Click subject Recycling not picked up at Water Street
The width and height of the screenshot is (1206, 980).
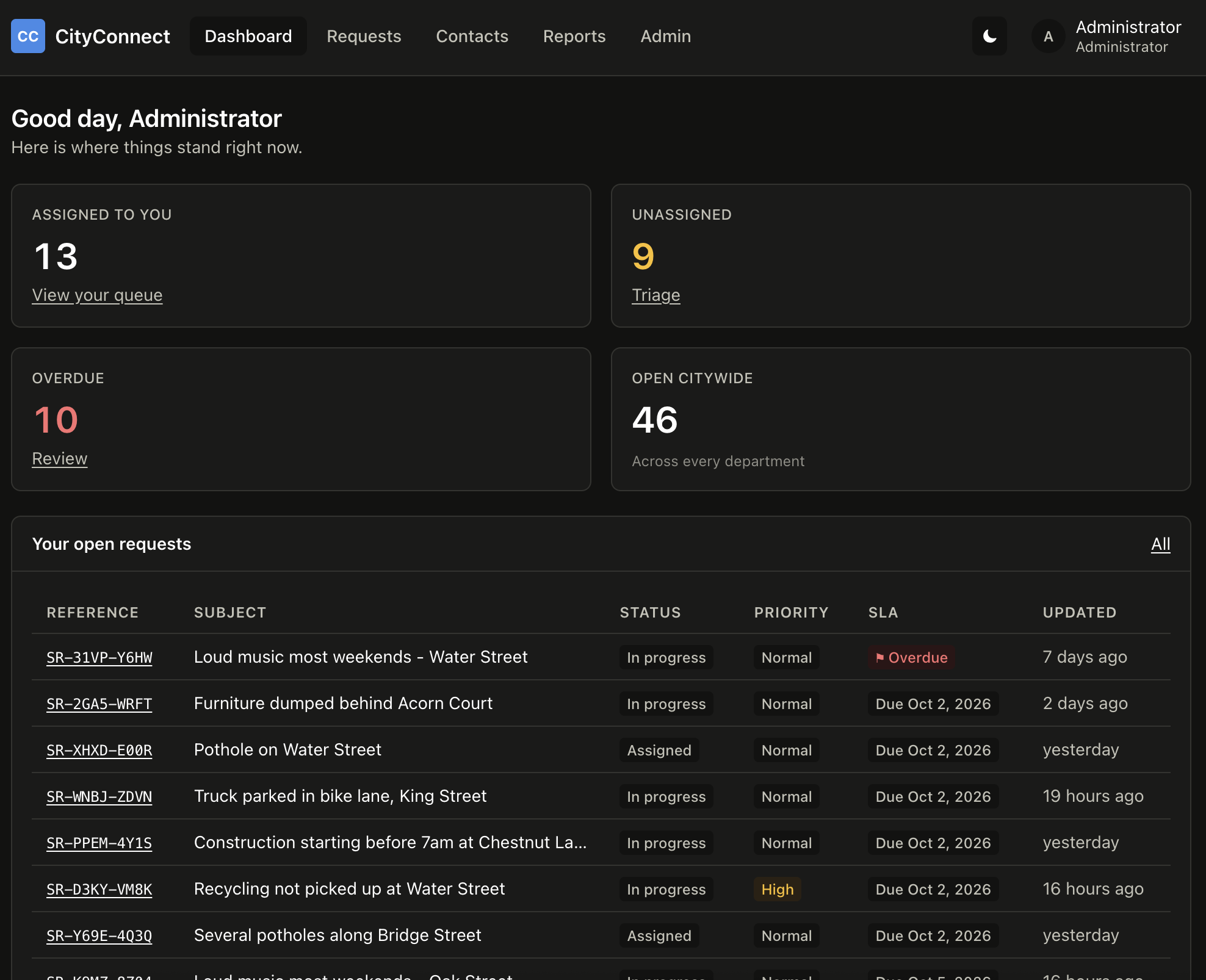[349, 889]
